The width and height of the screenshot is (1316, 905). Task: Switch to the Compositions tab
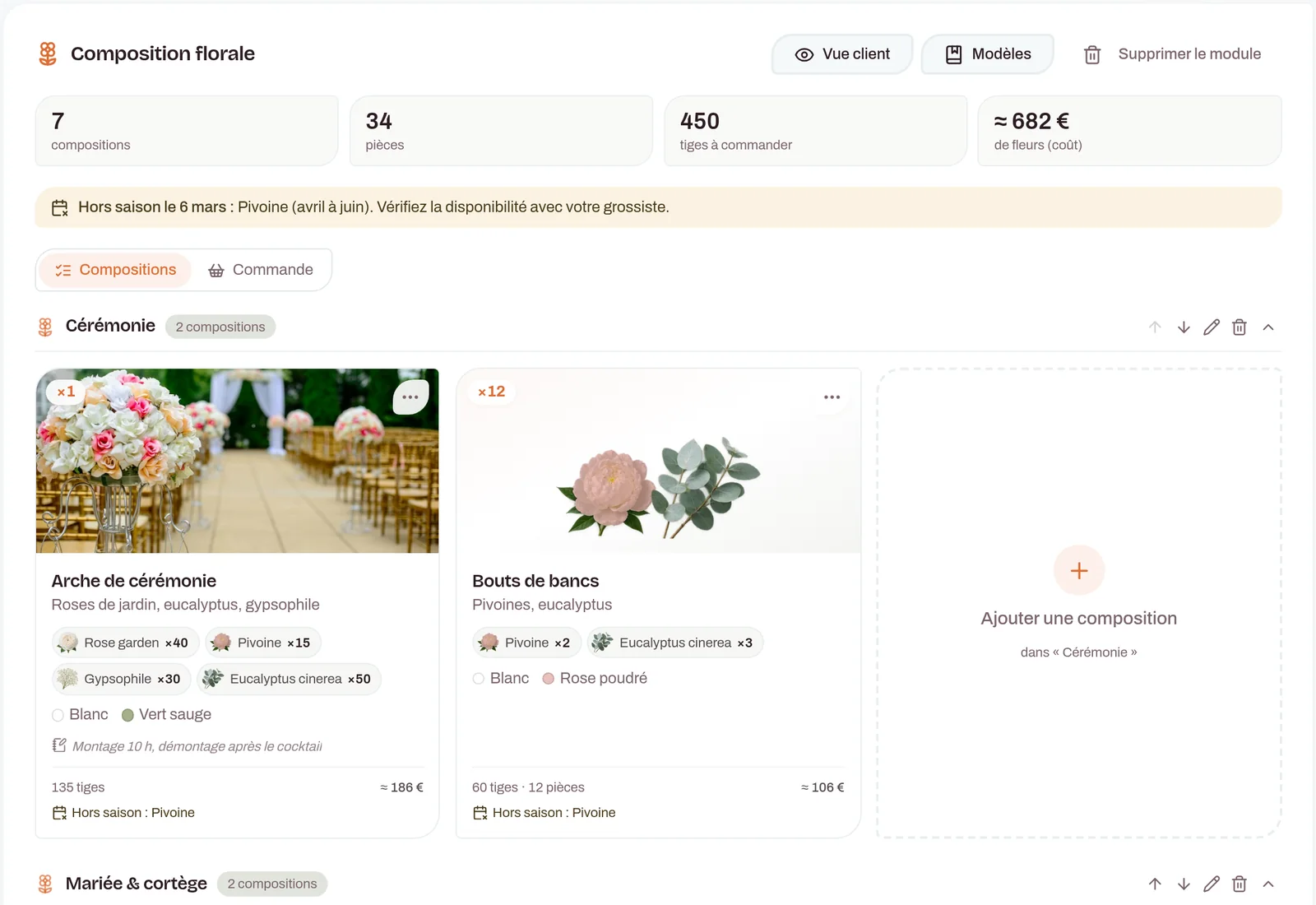tap(116, 270)
